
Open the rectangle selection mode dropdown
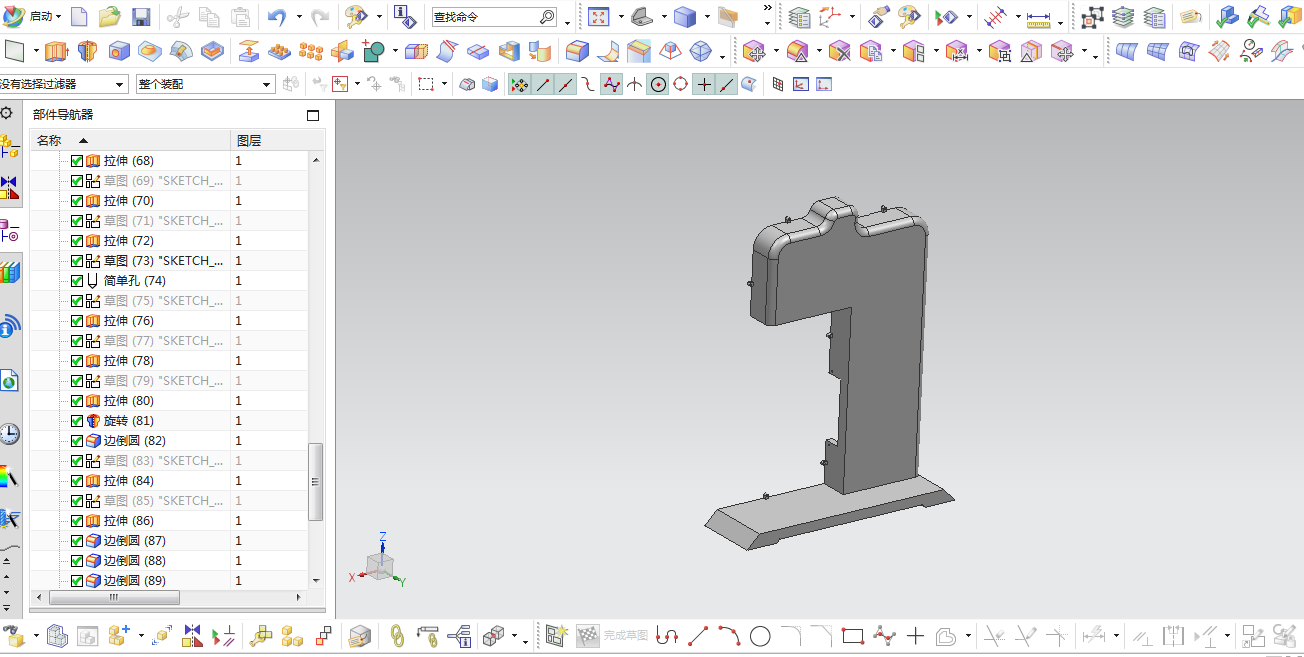pos(444,85)
